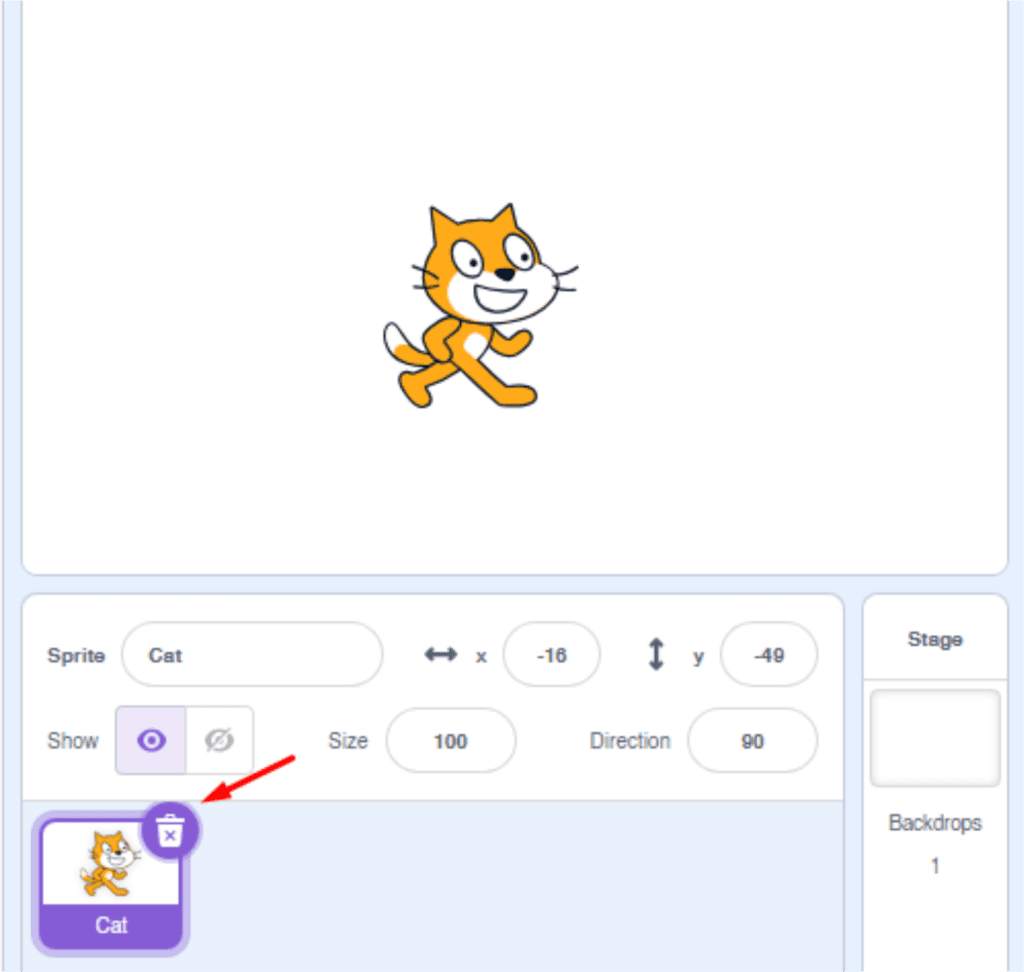Open the Direction field showing 90
The width and height of the screenshot is (1024, 972).
click(x=752, y=741)
